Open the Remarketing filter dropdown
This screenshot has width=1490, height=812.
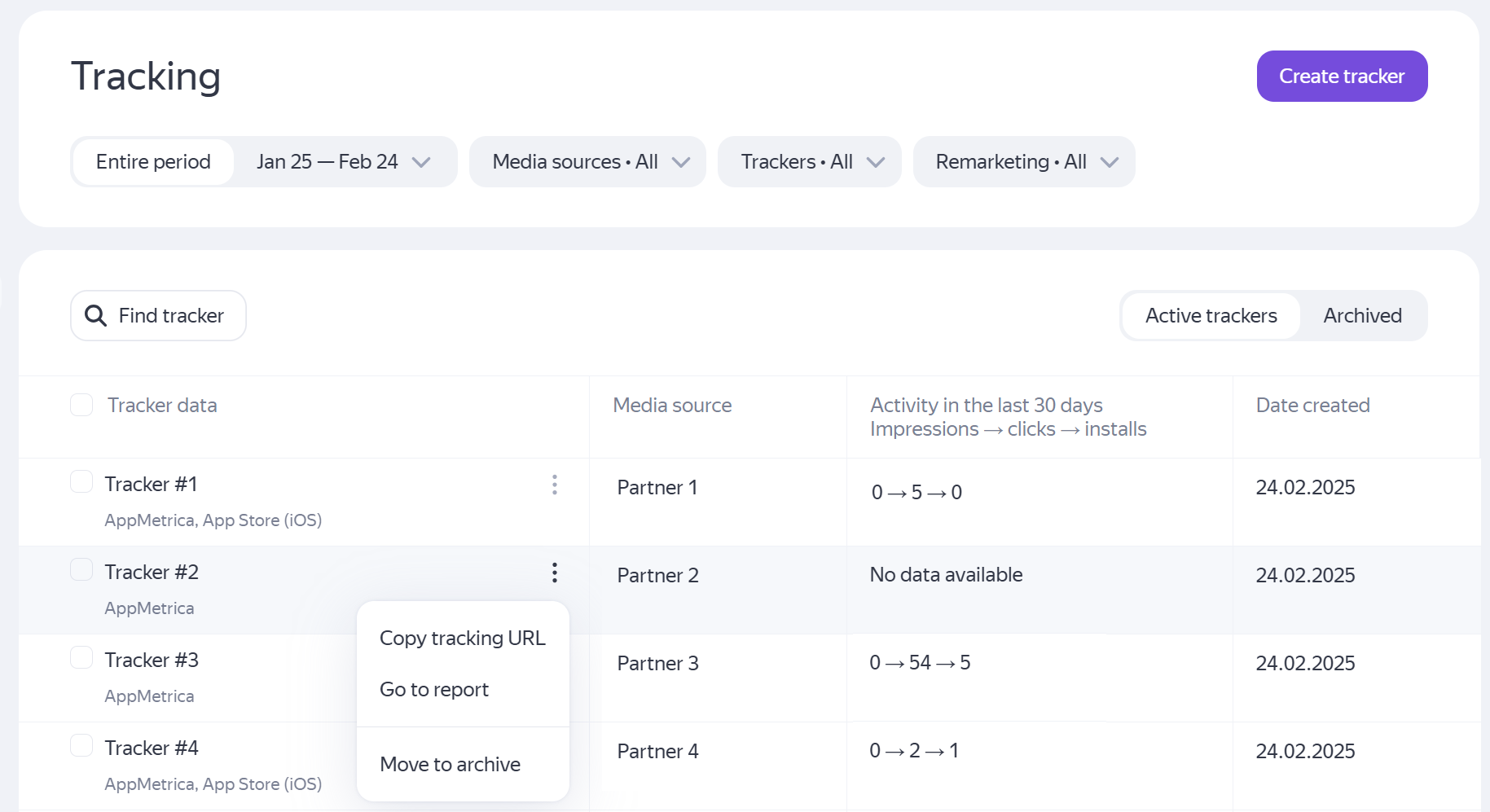[x=1024, y=162]
